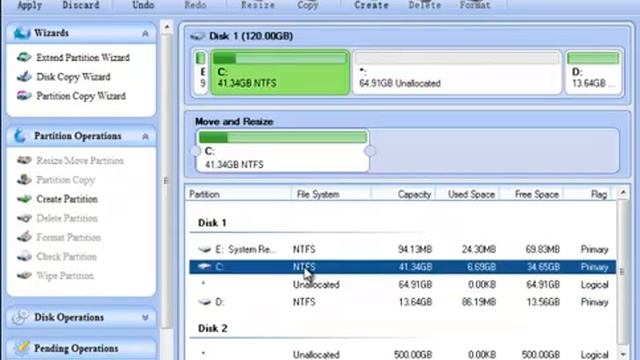Click the Disk 2 group heading
Screen dimensions: 640x360
[212, 329]
